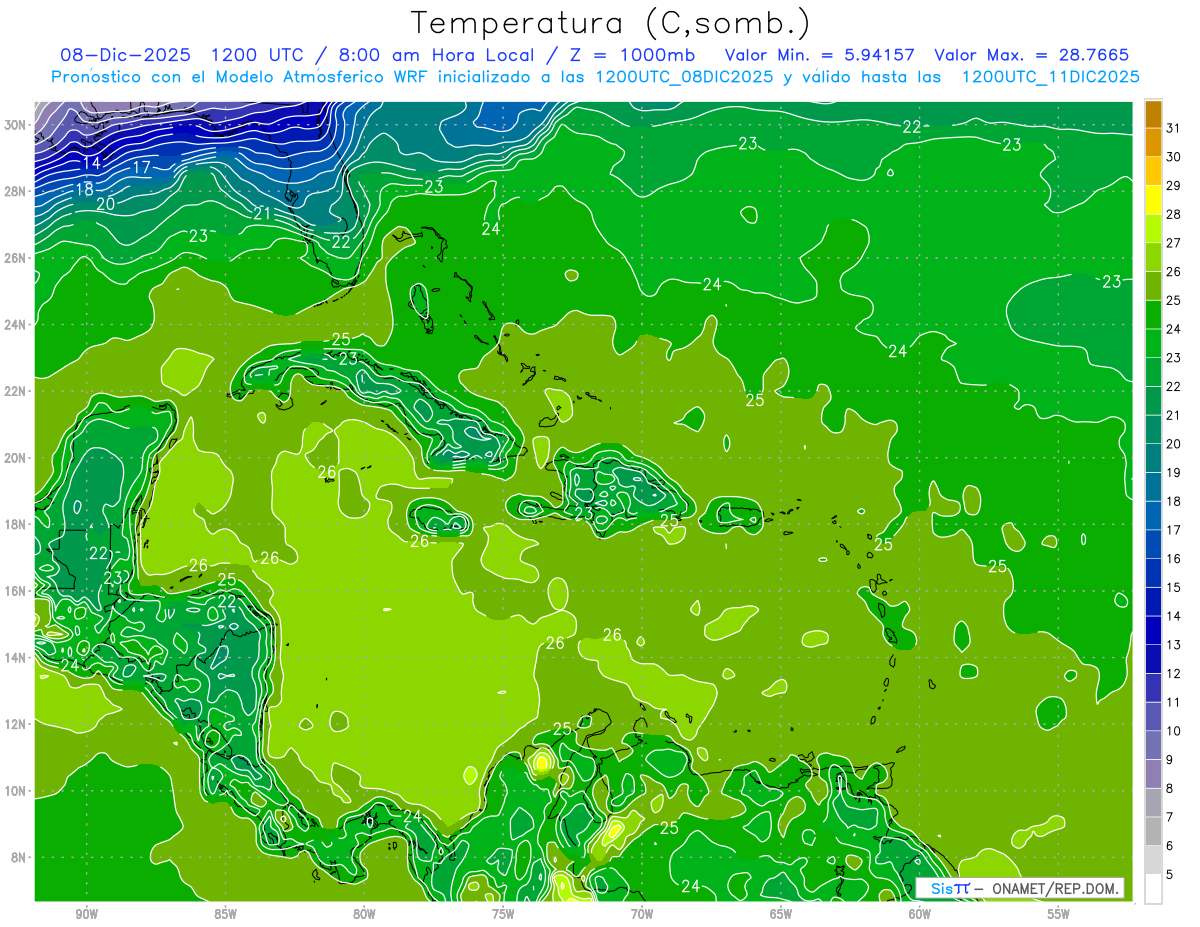Screen dimensions: 1200x927
Task: Pick the yellow legend swatch between 28 and 29
Action: click(x=1153, y=200)
